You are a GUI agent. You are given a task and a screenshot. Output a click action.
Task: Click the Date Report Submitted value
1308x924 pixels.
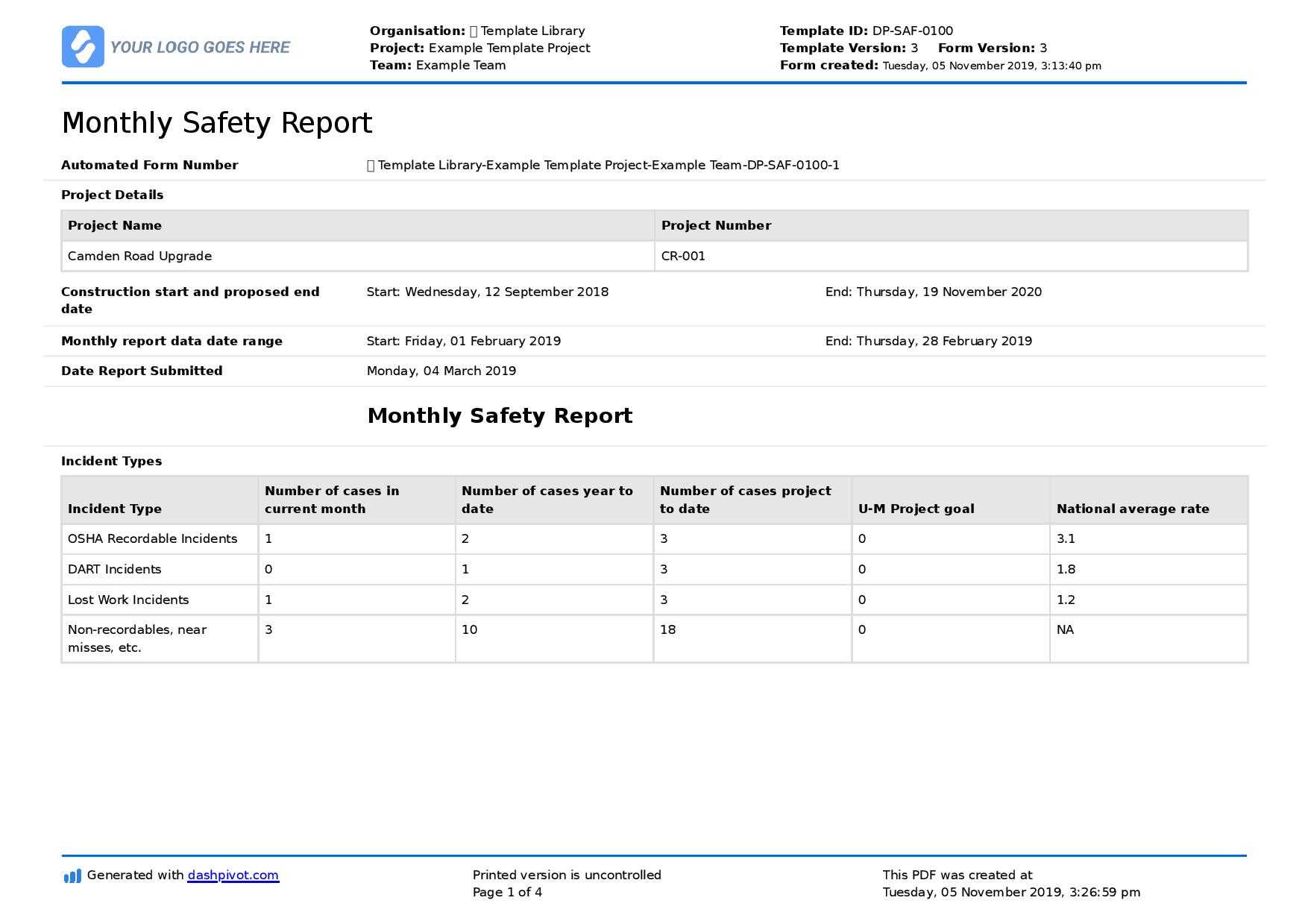[x=441, y=371]
